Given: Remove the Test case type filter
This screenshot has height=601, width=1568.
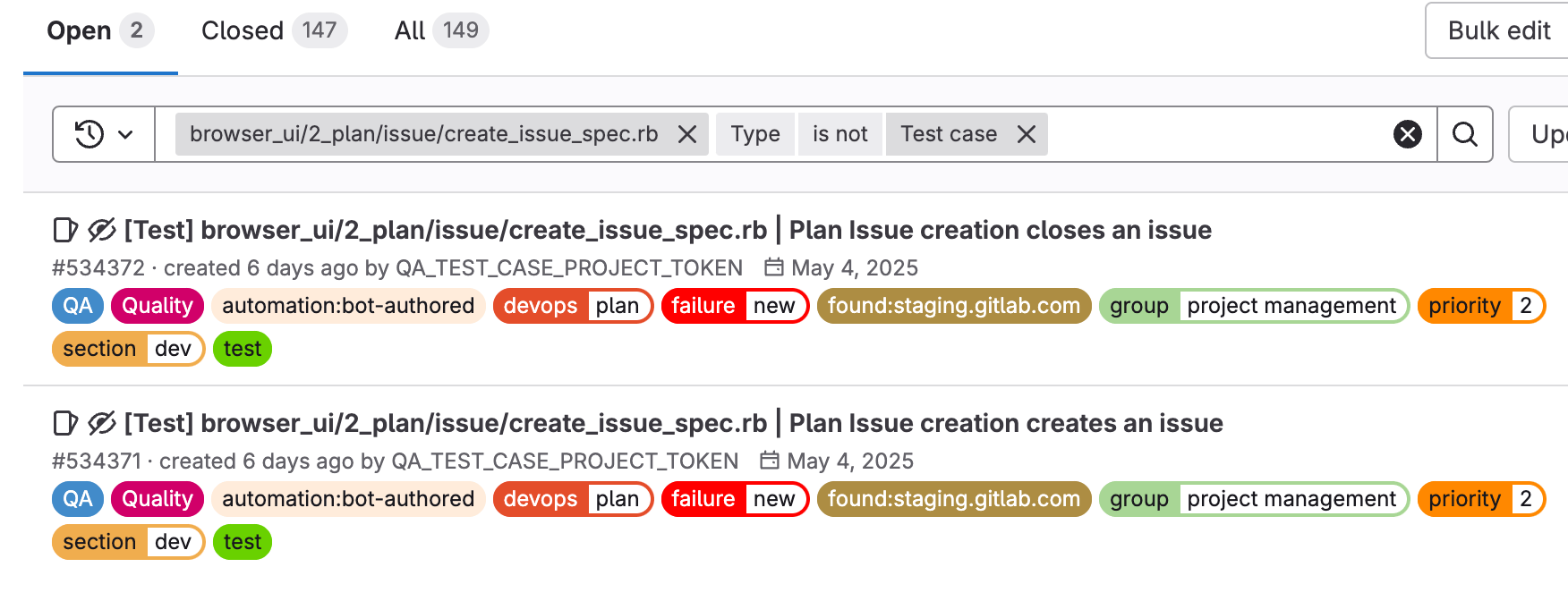Looking at the screenshot, I should (1027, 134).
